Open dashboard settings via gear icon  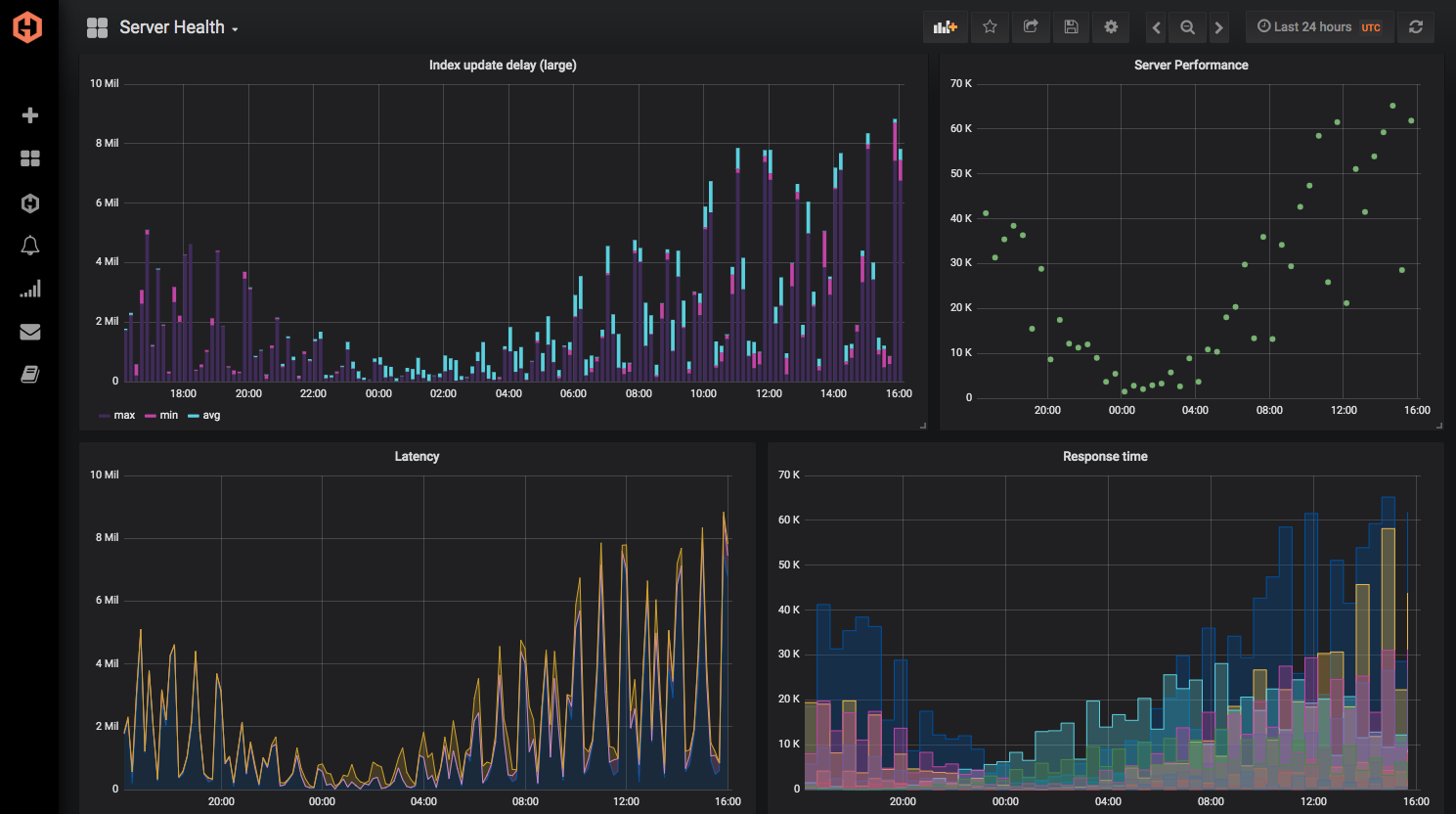click(x=1110, y=26)
